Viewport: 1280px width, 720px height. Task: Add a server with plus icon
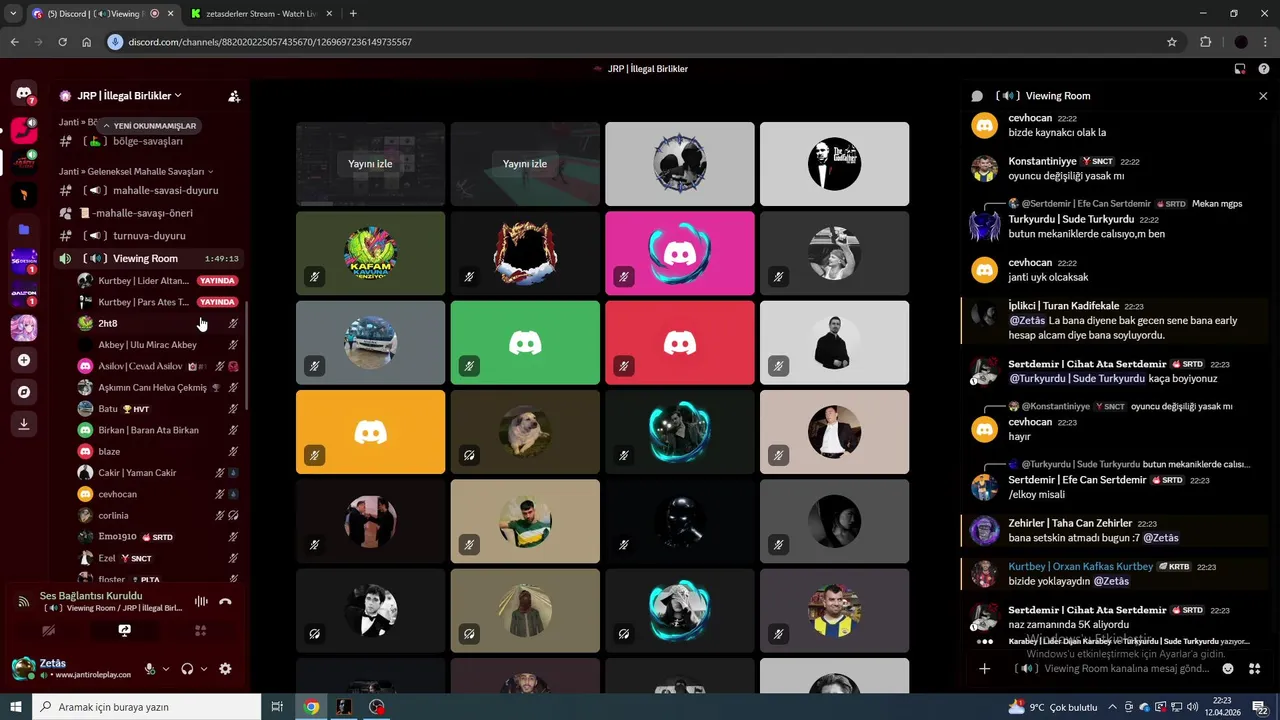[24, 360]
